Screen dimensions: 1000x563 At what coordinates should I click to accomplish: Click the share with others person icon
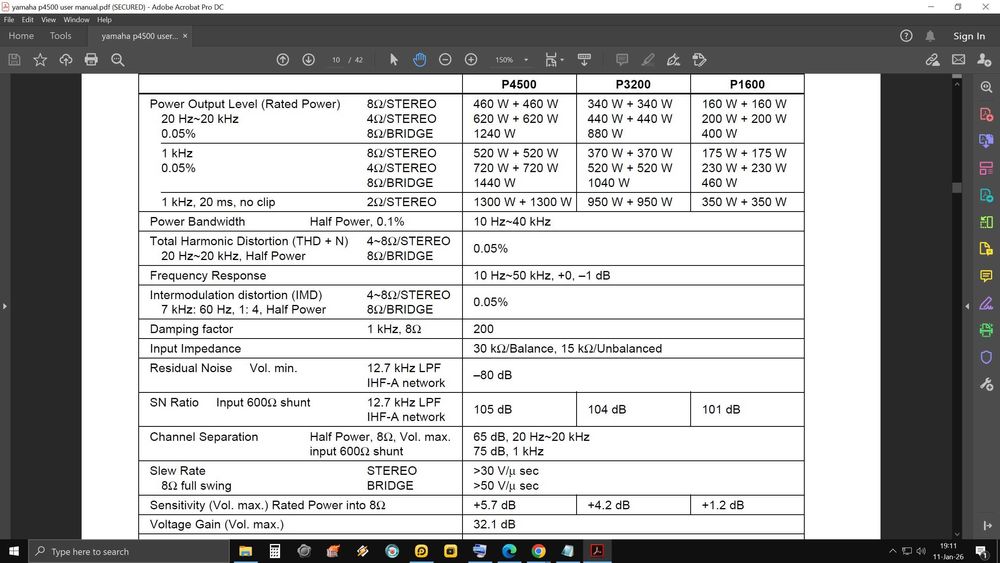(984, 60)
